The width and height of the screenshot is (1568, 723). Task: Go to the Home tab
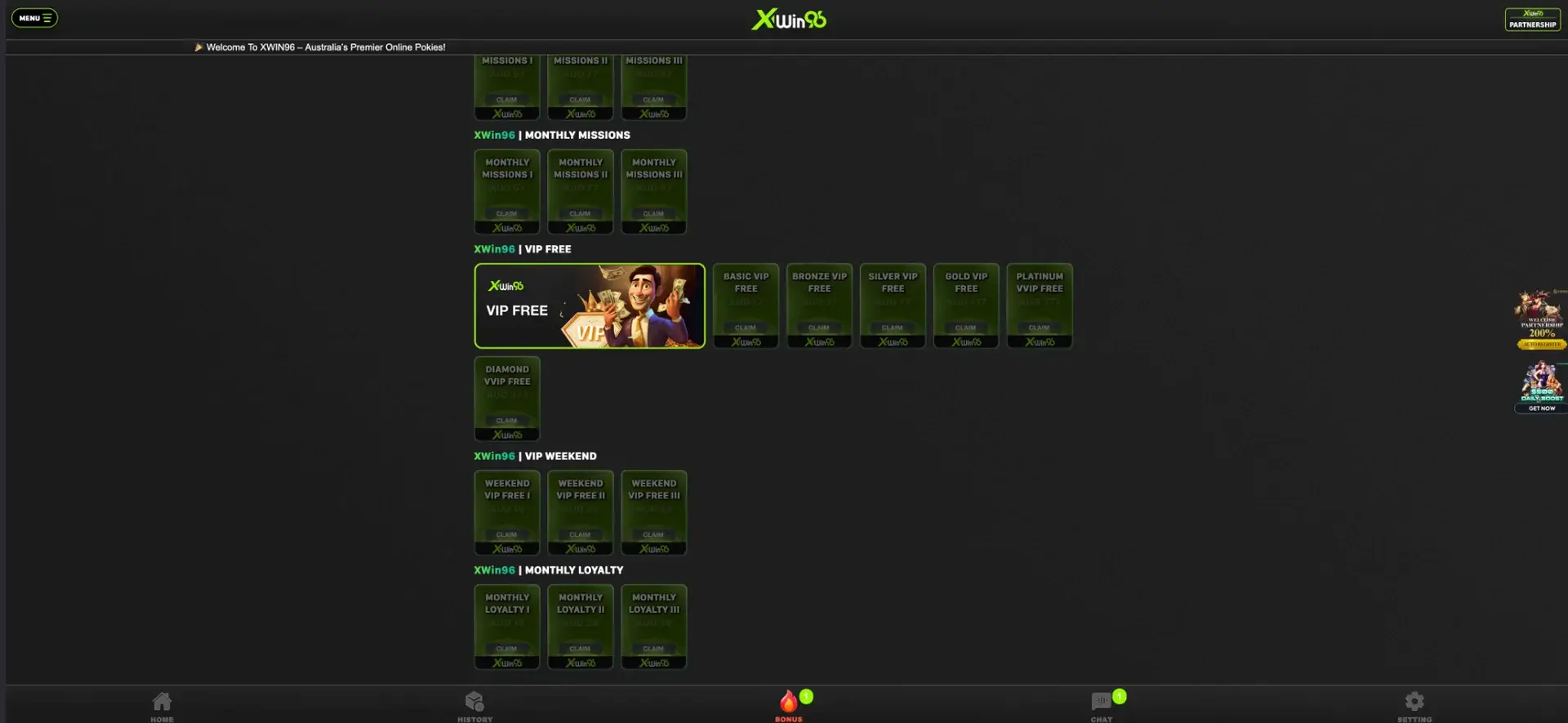tap(162, 706)
